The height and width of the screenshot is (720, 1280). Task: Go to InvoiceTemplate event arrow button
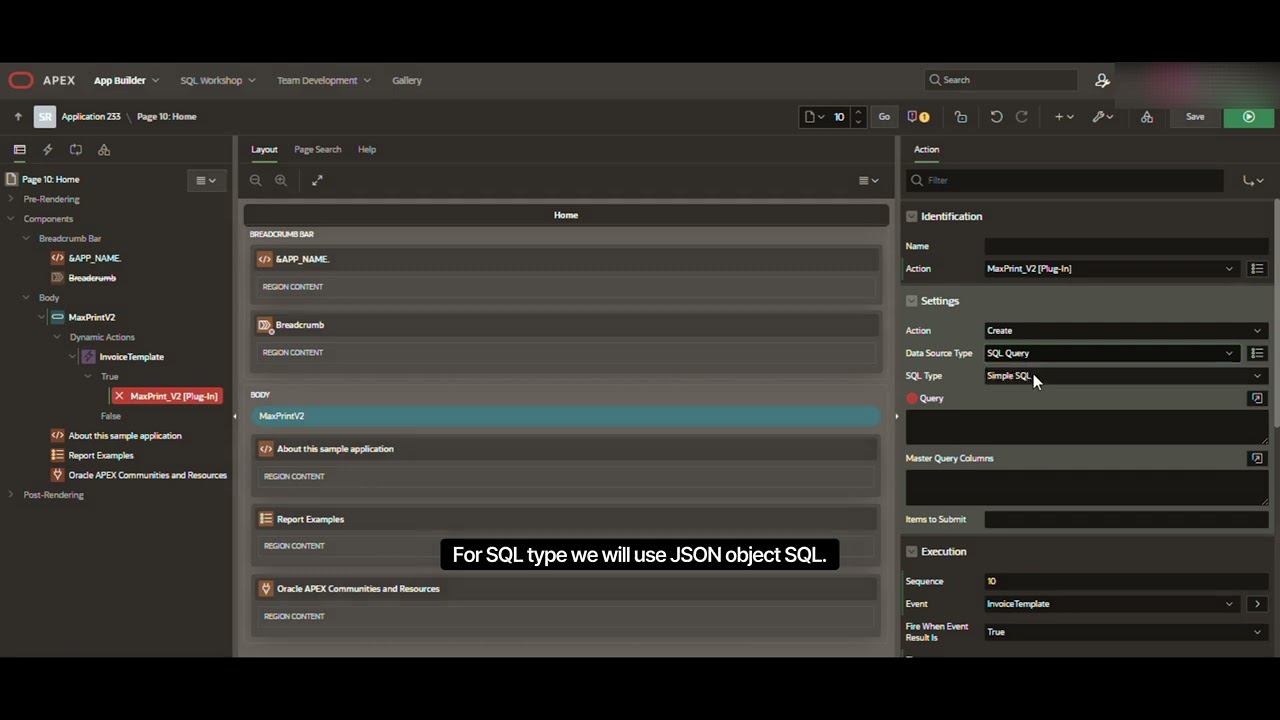click(1257, 604)
